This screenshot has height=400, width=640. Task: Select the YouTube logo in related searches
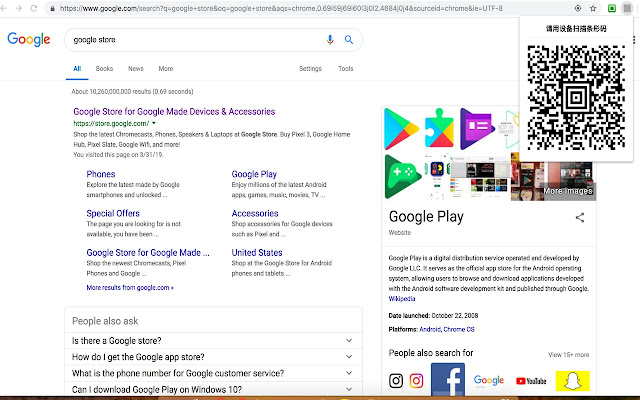tap(531, 381)
